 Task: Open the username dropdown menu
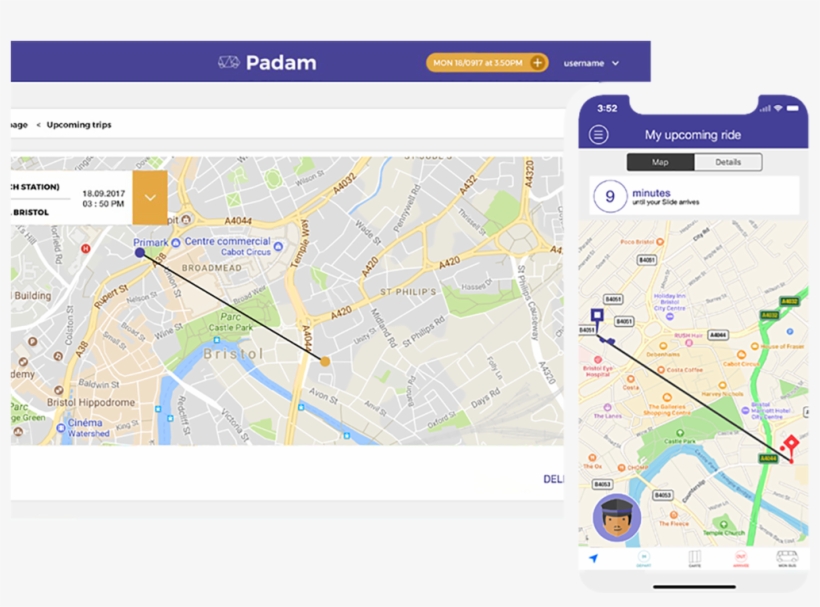pos(591,63)
